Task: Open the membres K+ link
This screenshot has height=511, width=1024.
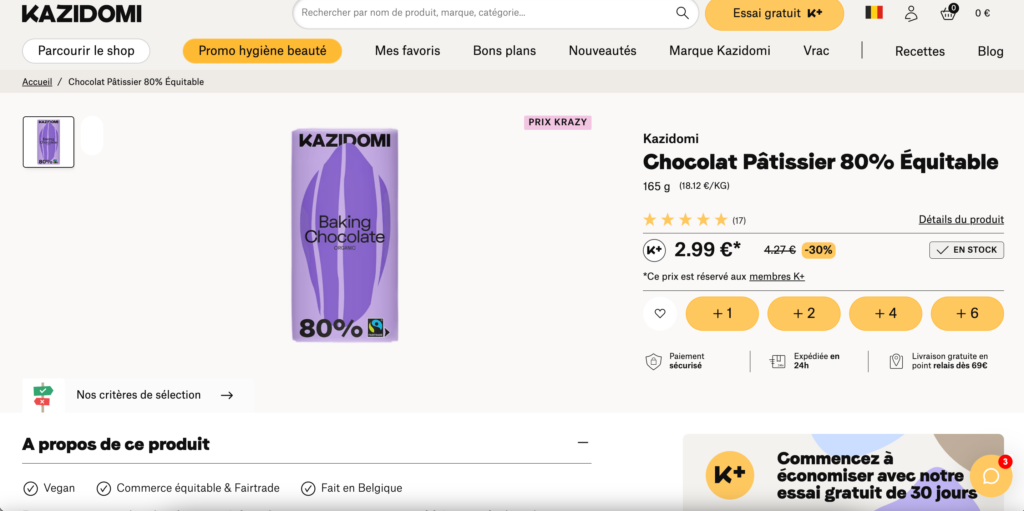Action: tap(777, 277)
